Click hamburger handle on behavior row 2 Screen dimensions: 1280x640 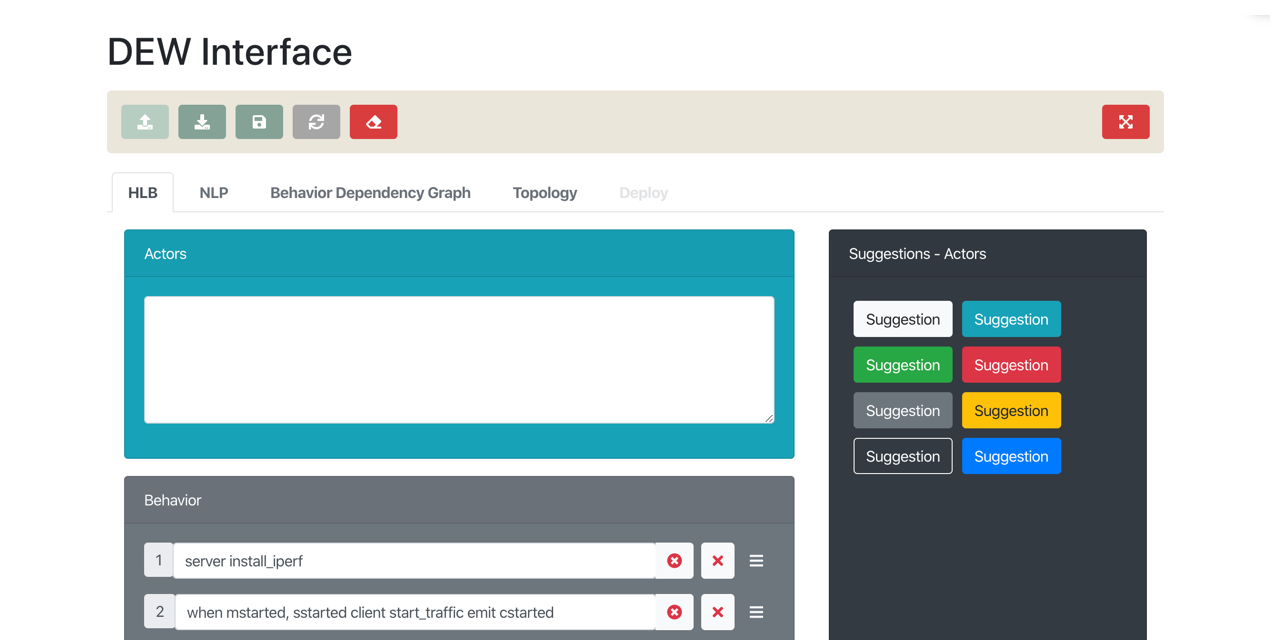tap(756, 612)
